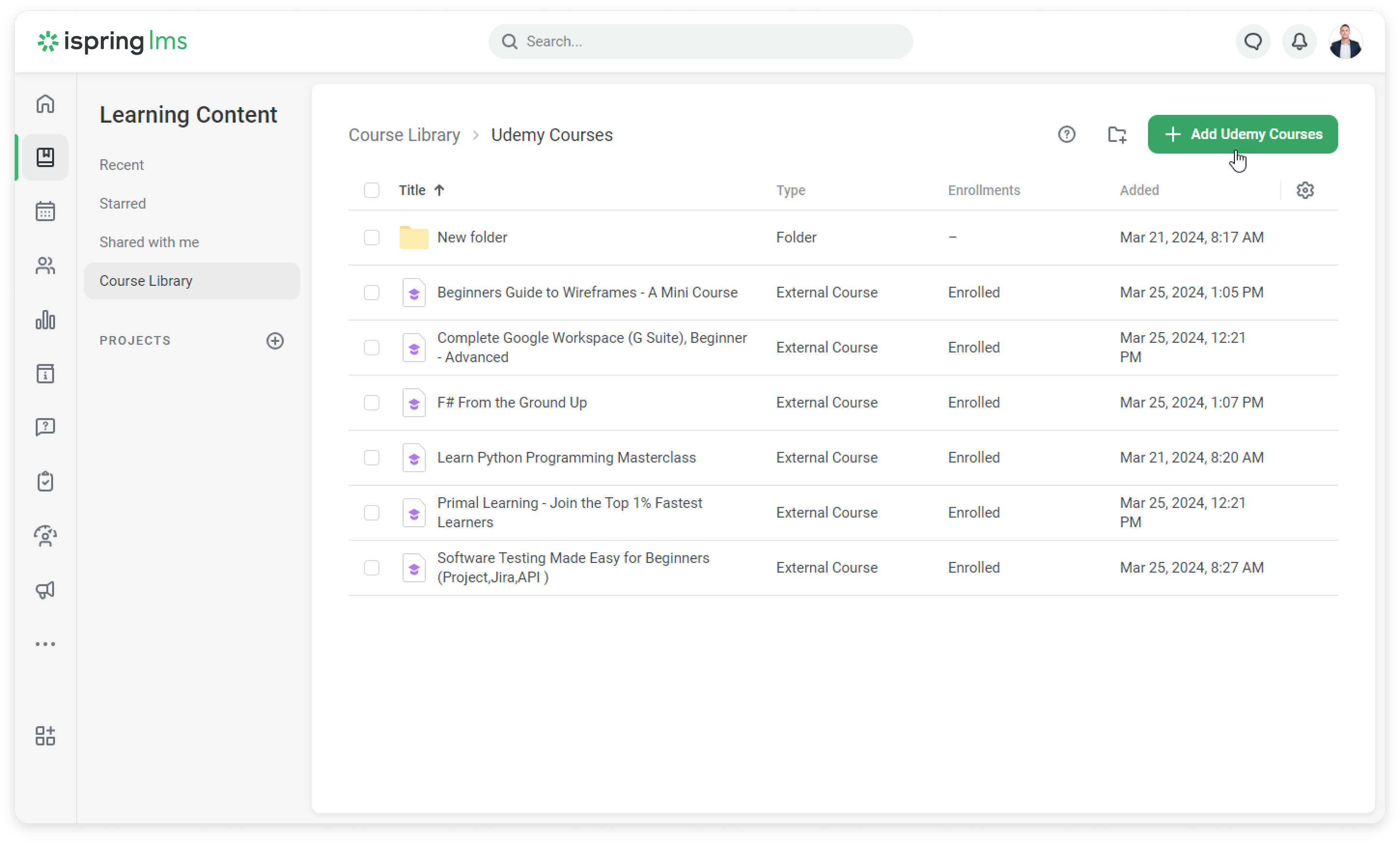Sort by Title column arrow
1400x842 pixels.
pos(439,190)
